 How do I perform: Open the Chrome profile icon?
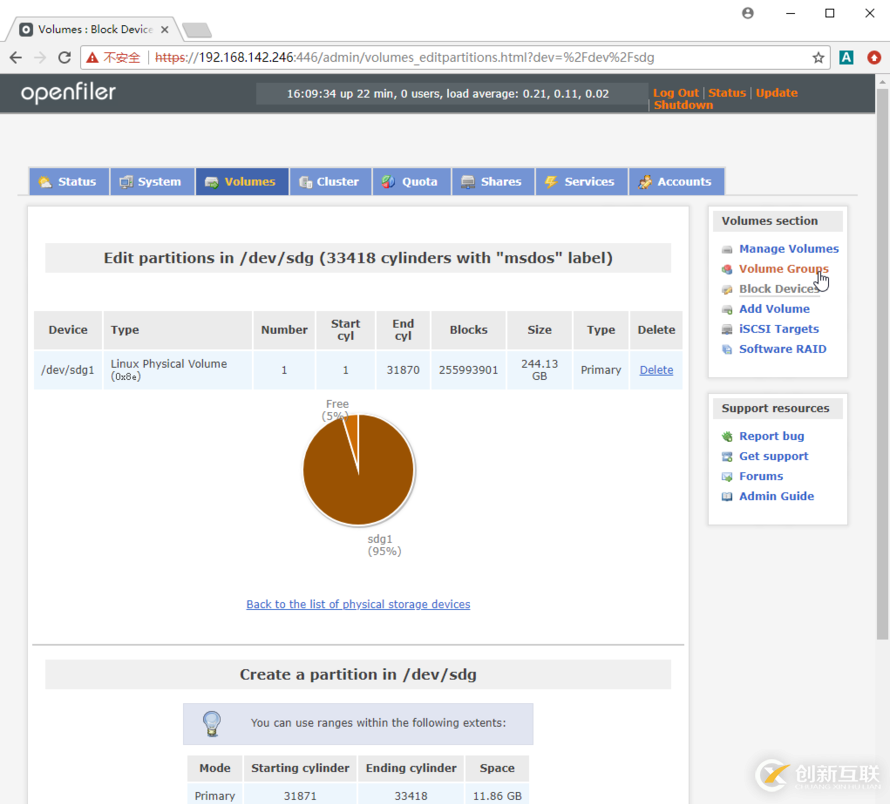(748, 13)
